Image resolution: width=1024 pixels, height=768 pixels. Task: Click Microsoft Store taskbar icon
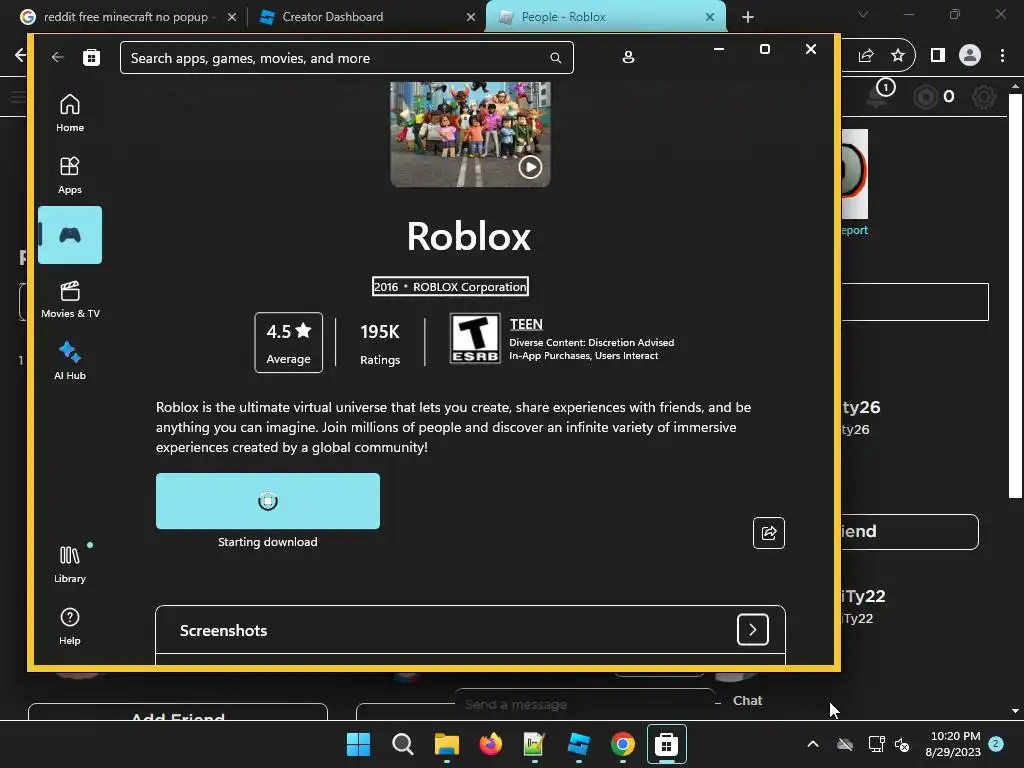click(666, 744)
